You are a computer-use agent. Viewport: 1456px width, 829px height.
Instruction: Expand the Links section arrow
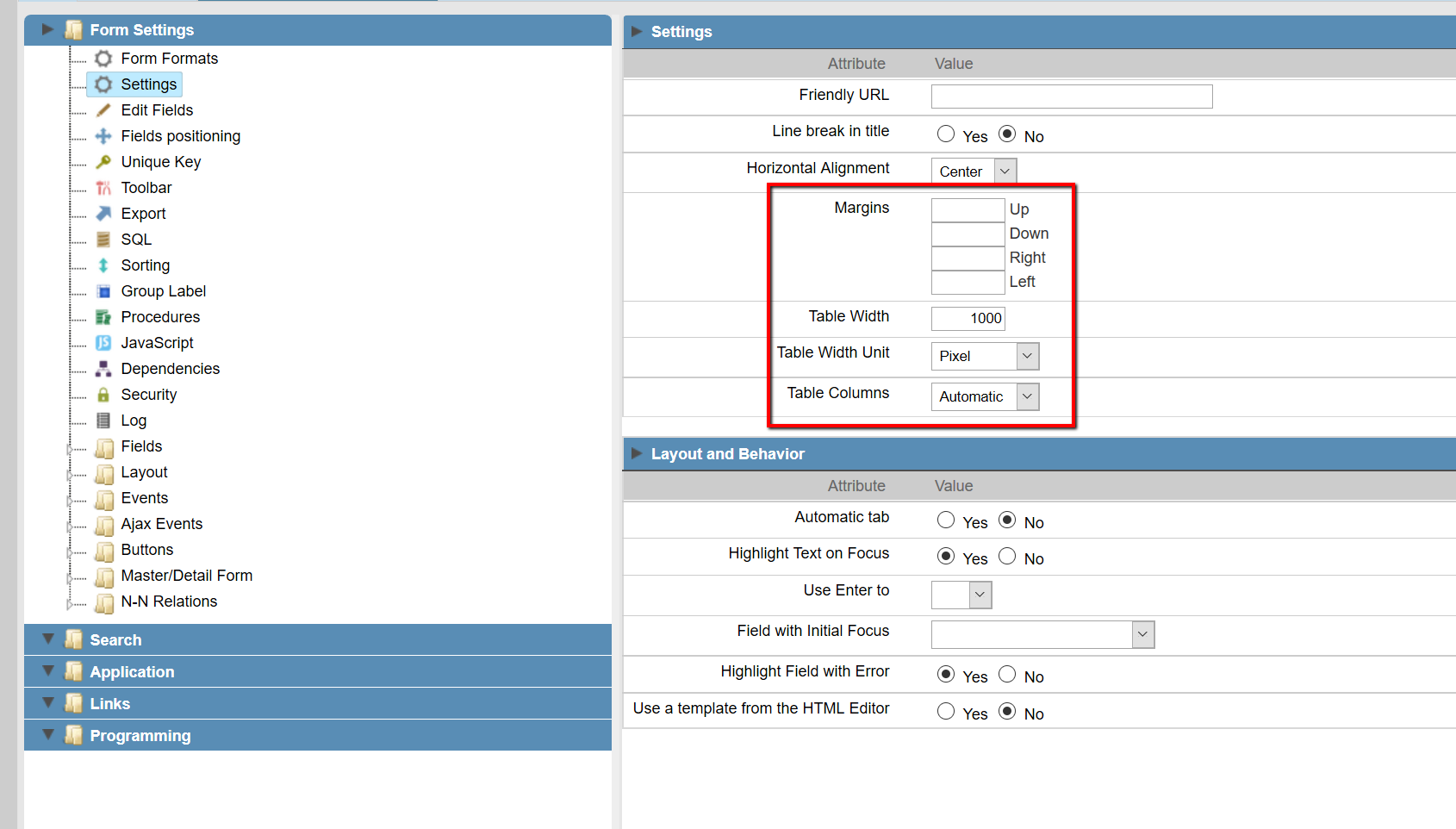[x=48, y=703]
